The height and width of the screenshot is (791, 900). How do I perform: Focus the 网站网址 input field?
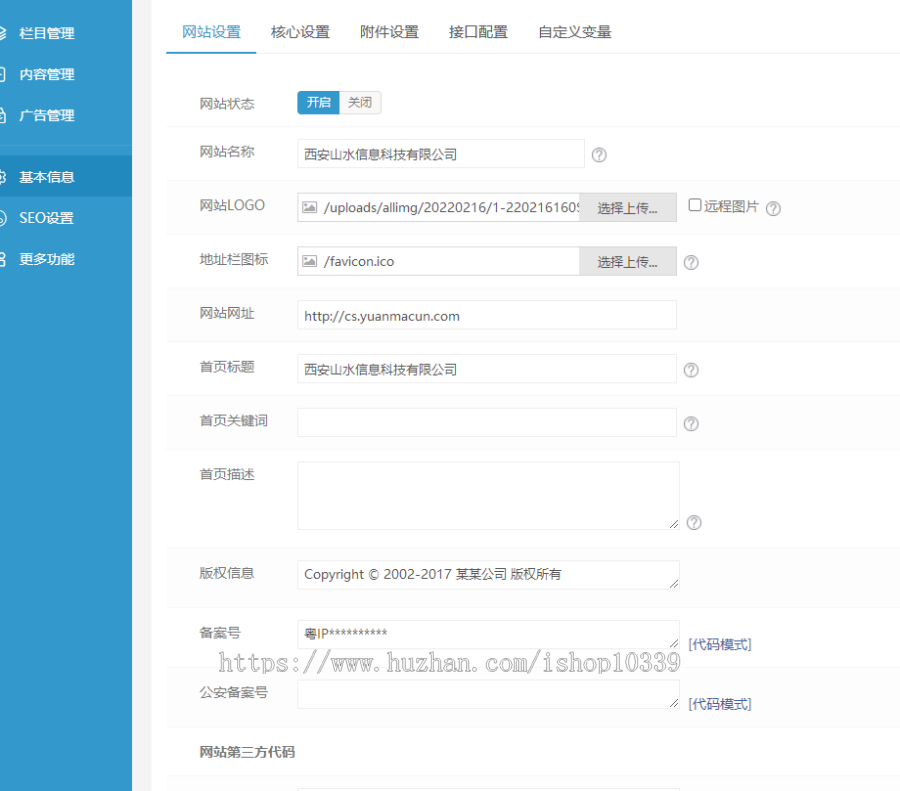(487, 315)
